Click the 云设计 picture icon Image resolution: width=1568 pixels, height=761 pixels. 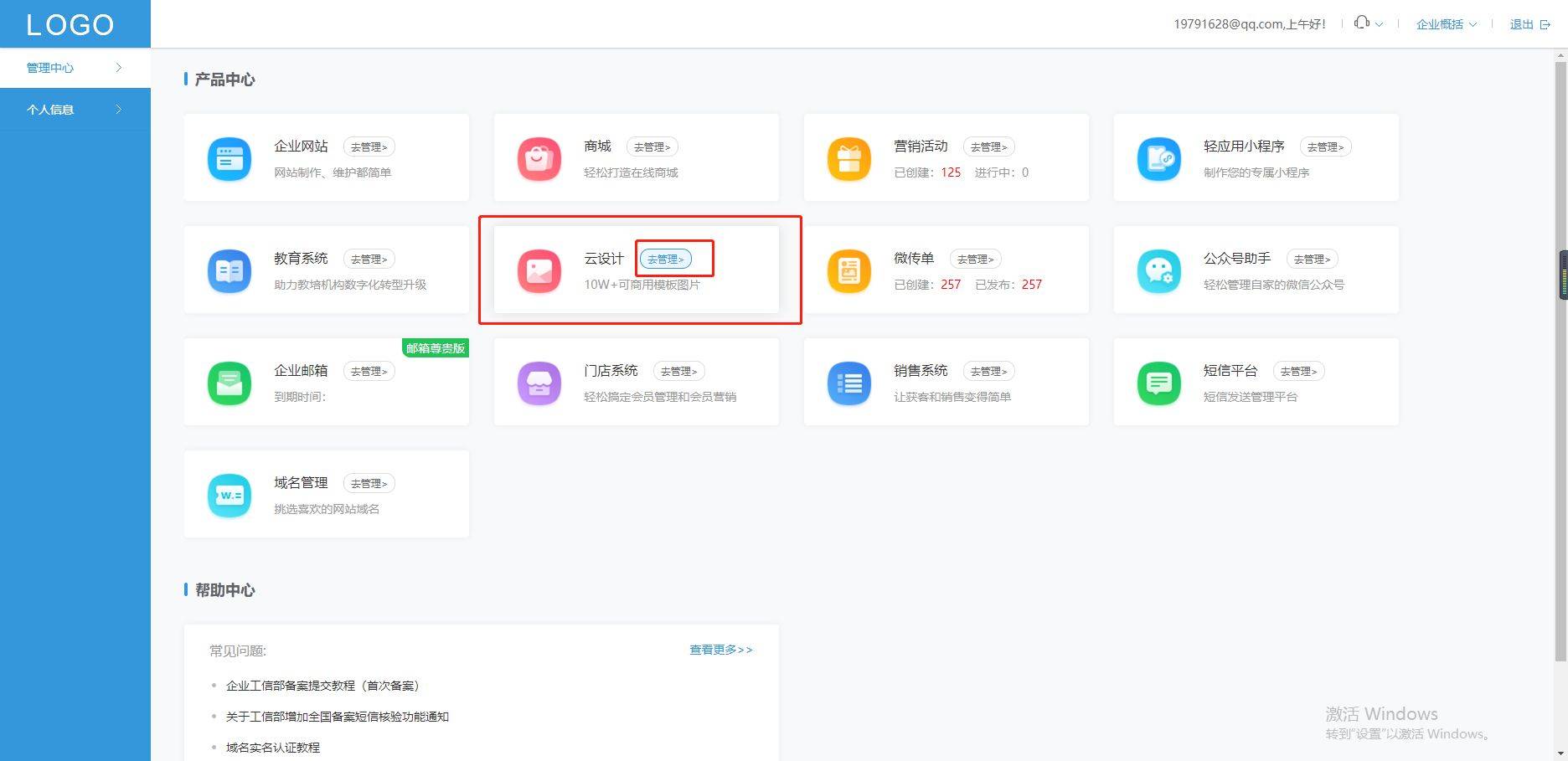click(x=539, y=270)
